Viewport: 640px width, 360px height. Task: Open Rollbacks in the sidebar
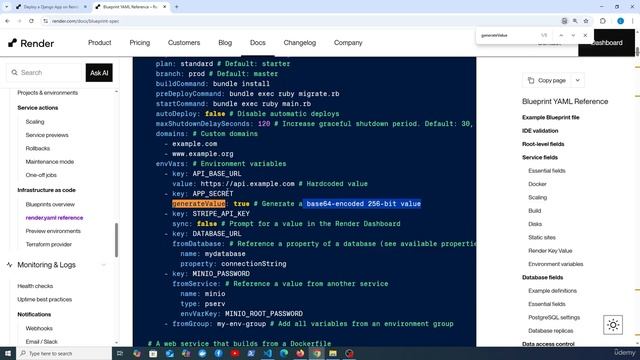(38, 148)
